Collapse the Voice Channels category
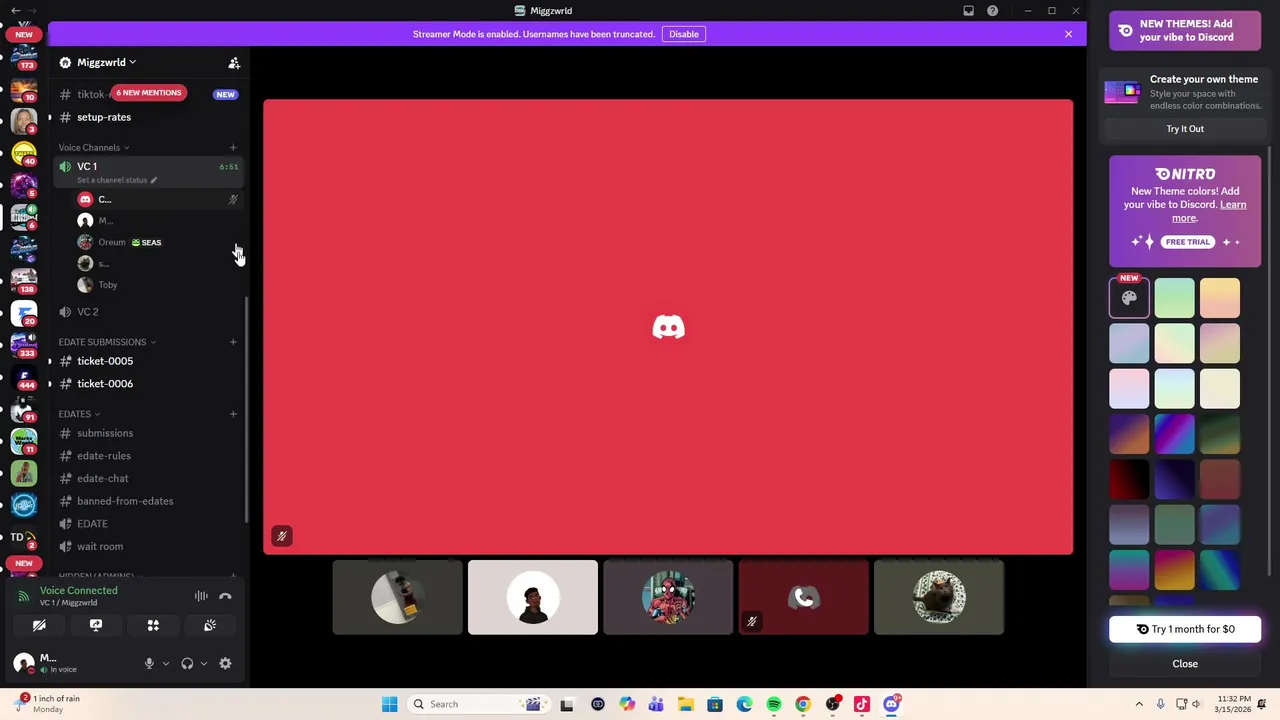Viewport: 1280px width, 720px height. 94,148
